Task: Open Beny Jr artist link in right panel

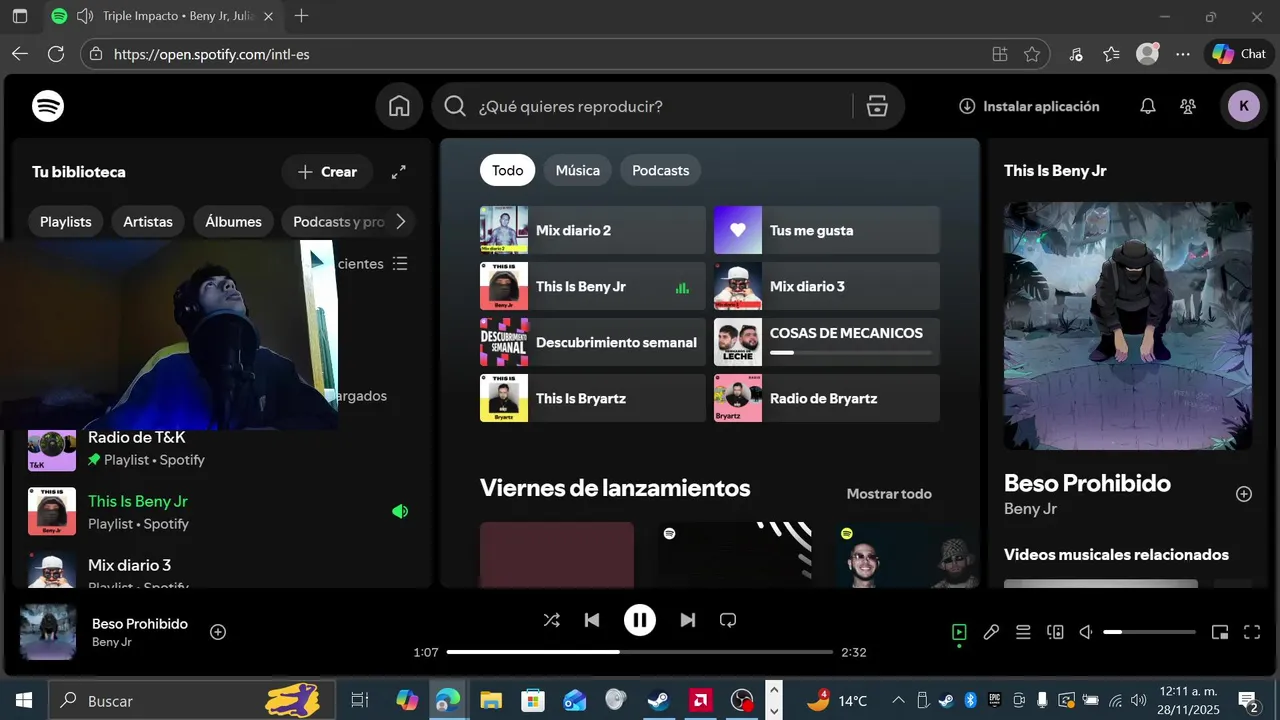Action: pyautogui.click(x=1030, y=509)
